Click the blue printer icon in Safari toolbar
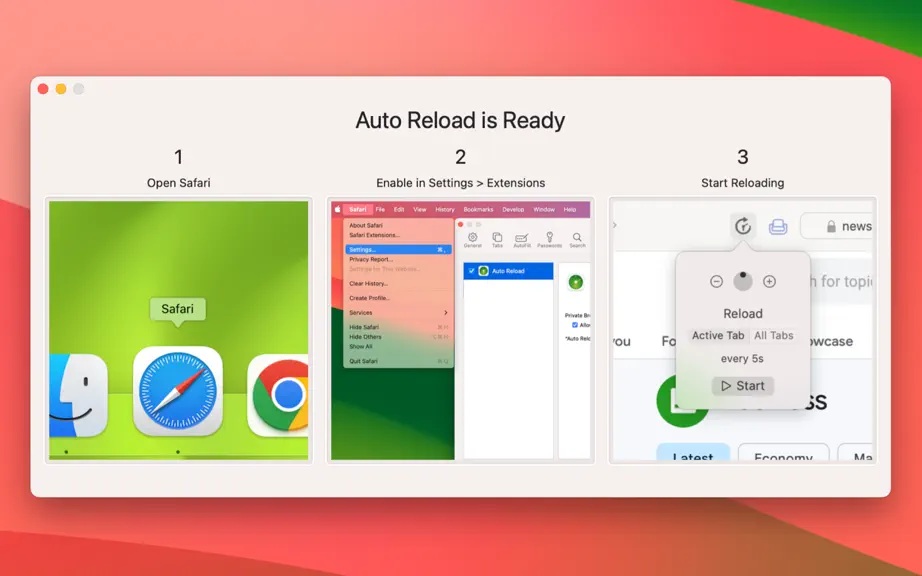 (x=778, y=226)
